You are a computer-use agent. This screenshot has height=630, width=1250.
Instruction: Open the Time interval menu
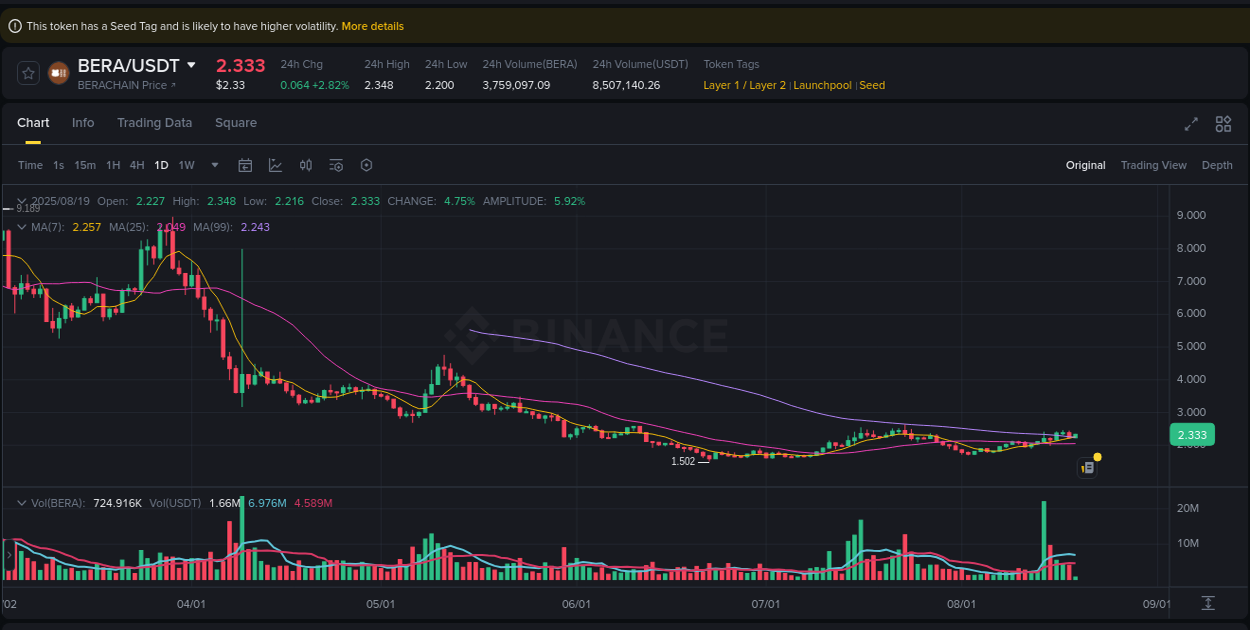(30, 165)
